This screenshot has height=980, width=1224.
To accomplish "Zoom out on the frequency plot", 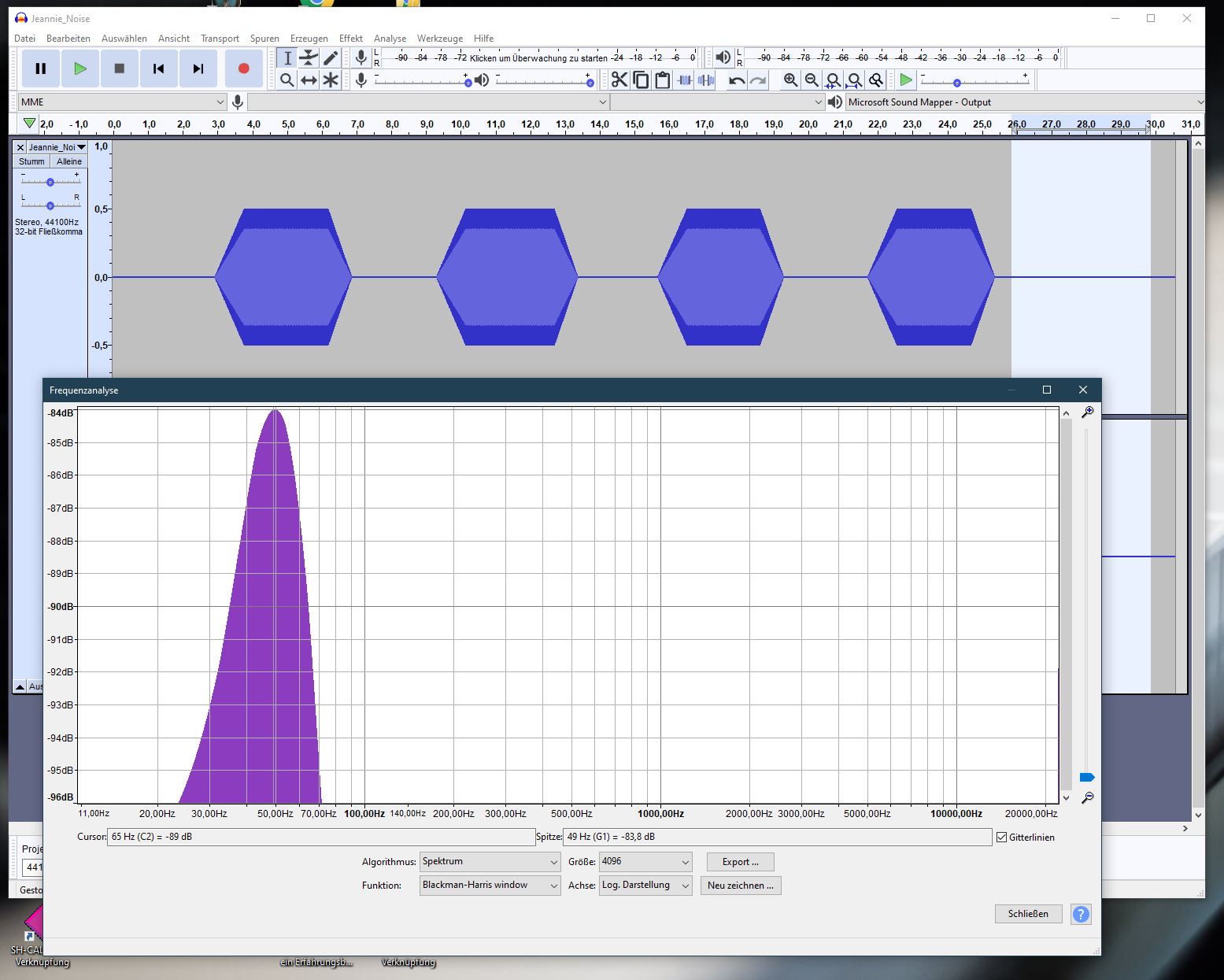I will pyautogui.click(x=1087, y=797).
